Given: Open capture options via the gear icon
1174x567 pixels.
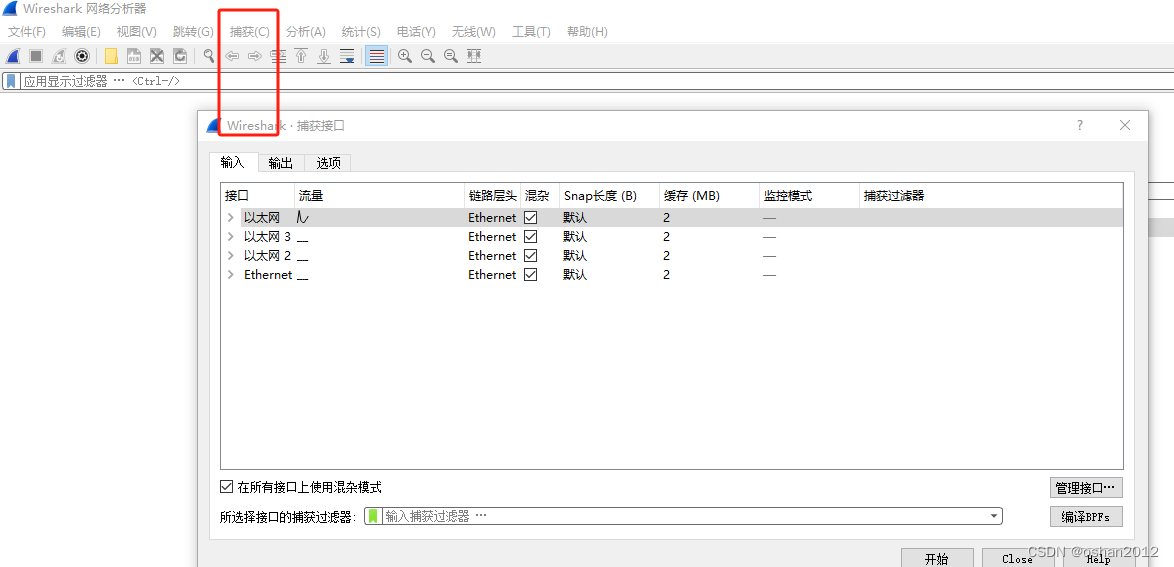Looking at the screenshot, I should (82, 56).
